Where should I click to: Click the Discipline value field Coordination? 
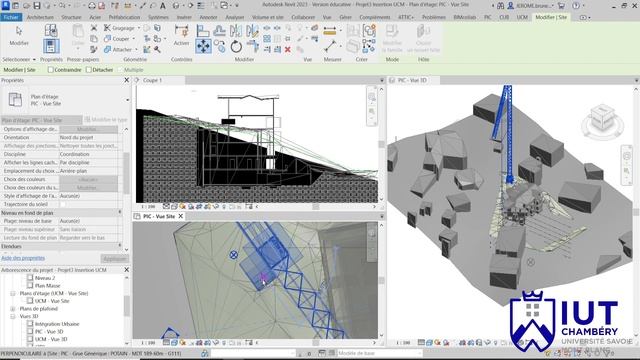pyautogui.click(x=89, y=154)
